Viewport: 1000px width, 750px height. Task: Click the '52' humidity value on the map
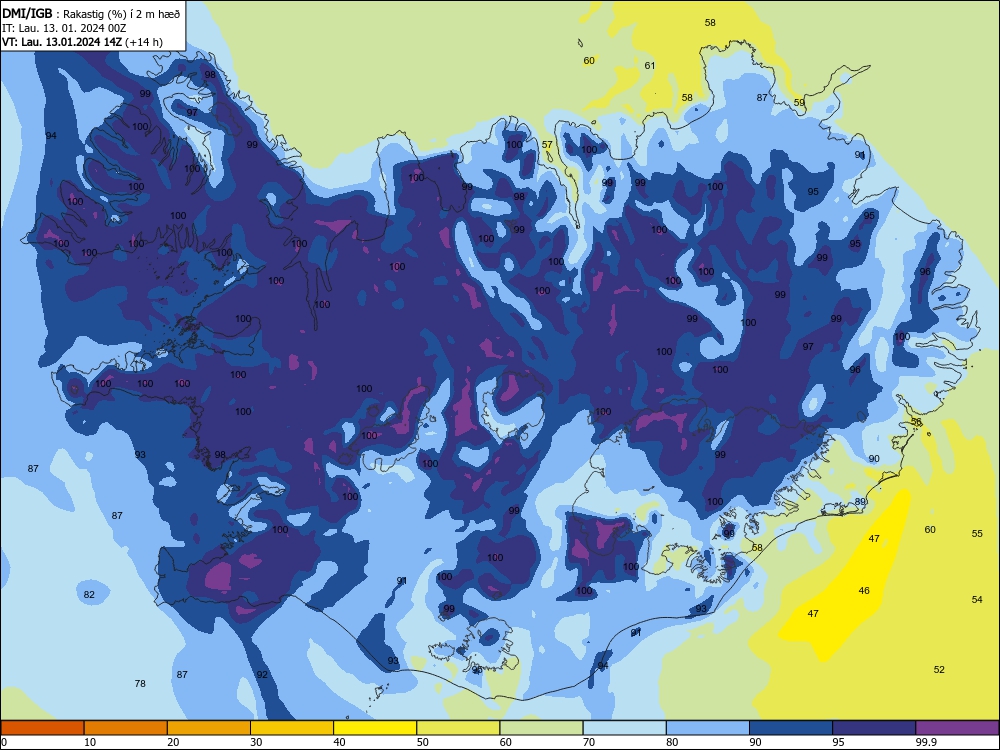[939, 669]
